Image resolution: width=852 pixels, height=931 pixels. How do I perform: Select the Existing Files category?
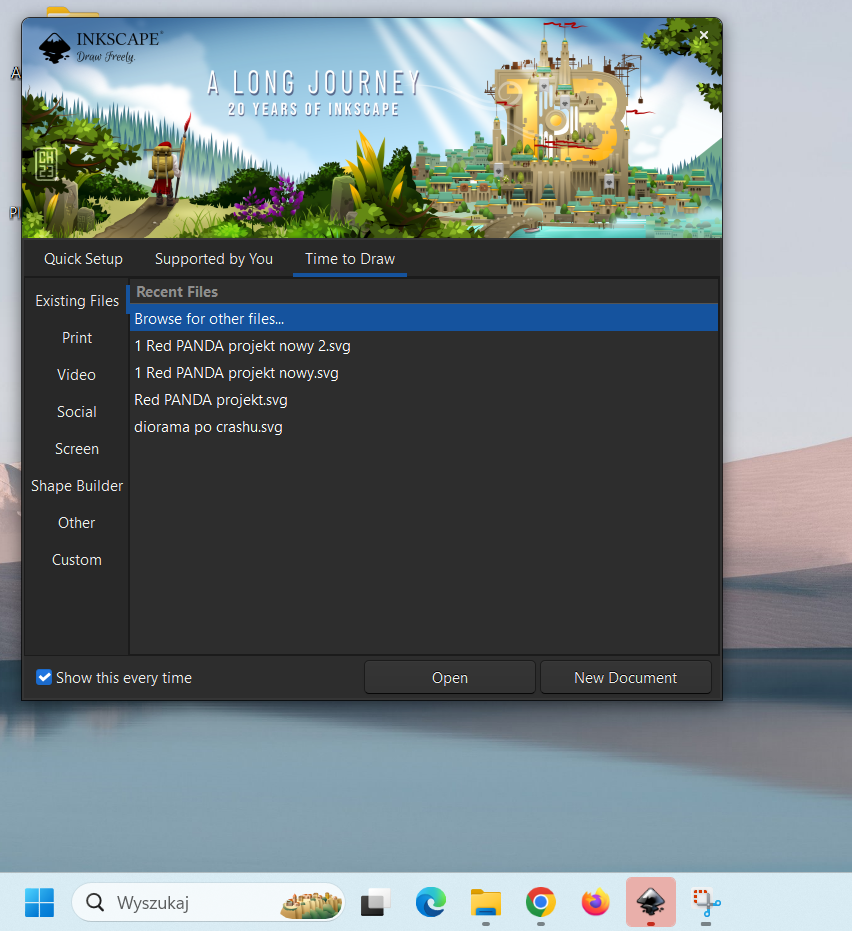pyautogui.click(x=77, y=301)
